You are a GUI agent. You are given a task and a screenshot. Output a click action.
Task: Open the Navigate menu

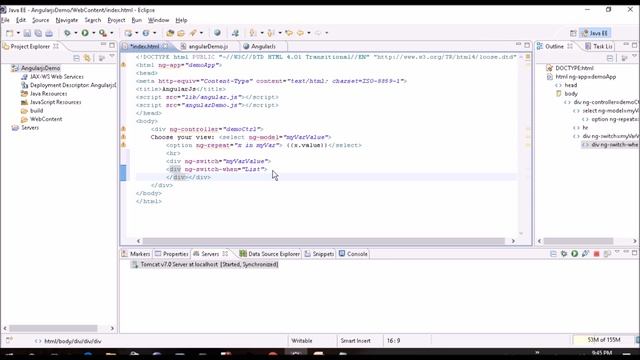point(67,20)
